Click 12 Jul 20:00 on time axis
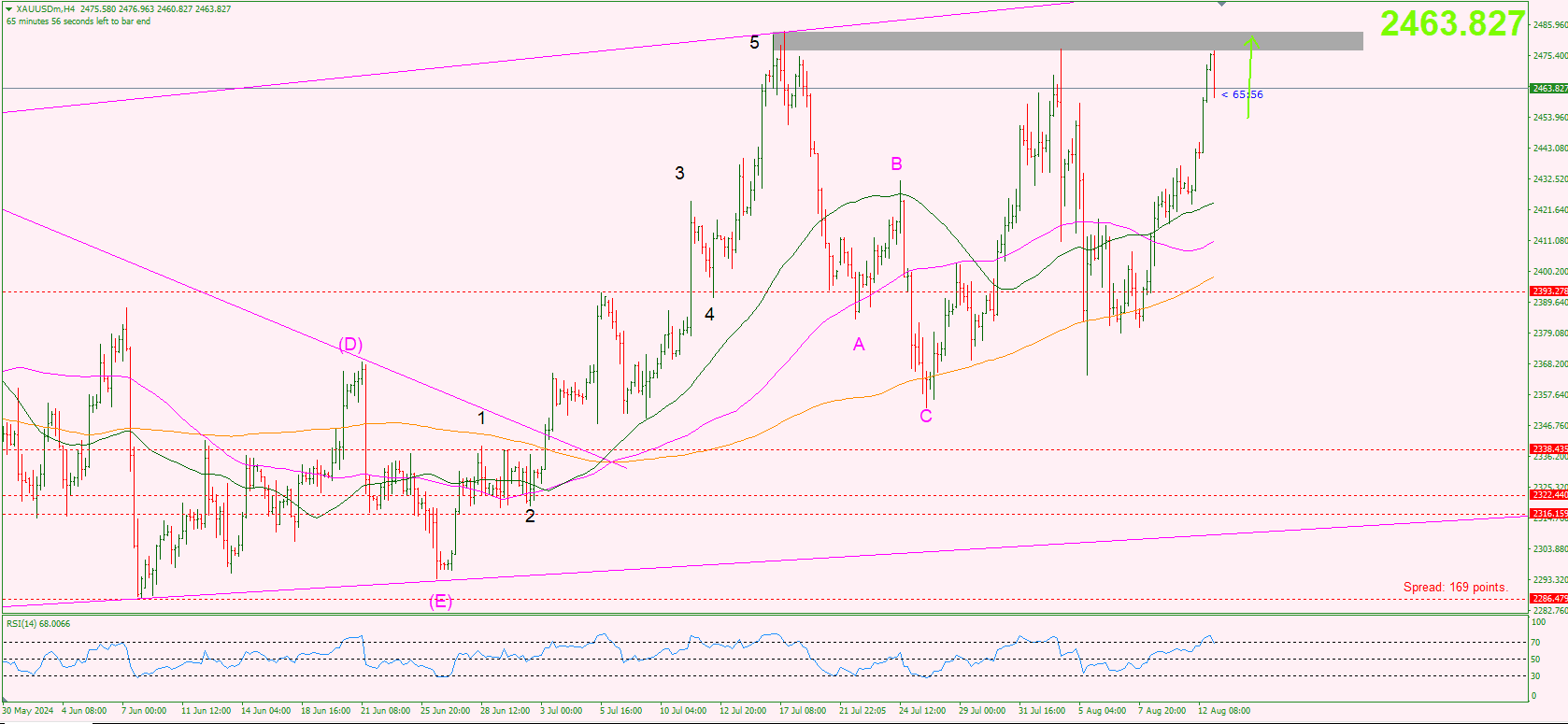The image size is (1568, 724). [x=743, y=711]
